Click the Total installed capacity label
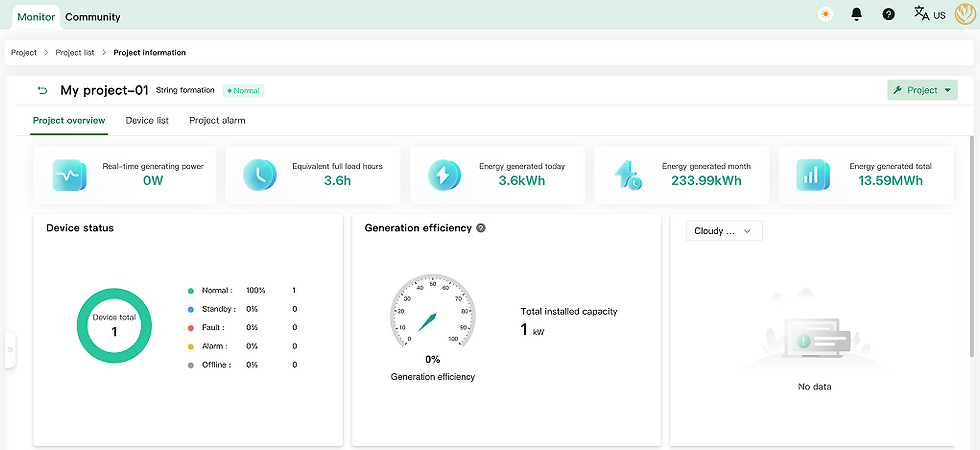 pos(569,311)
